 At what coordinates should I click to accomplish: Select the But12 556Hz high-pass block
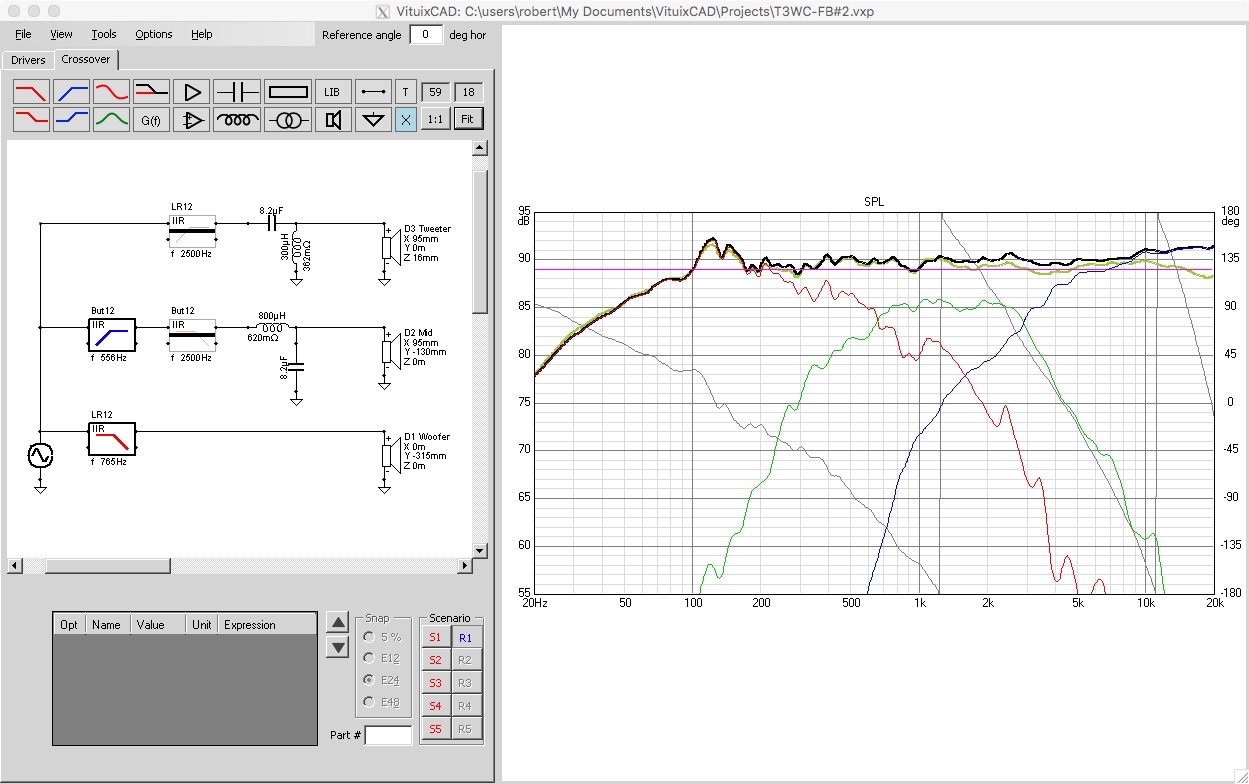(110, 334)
